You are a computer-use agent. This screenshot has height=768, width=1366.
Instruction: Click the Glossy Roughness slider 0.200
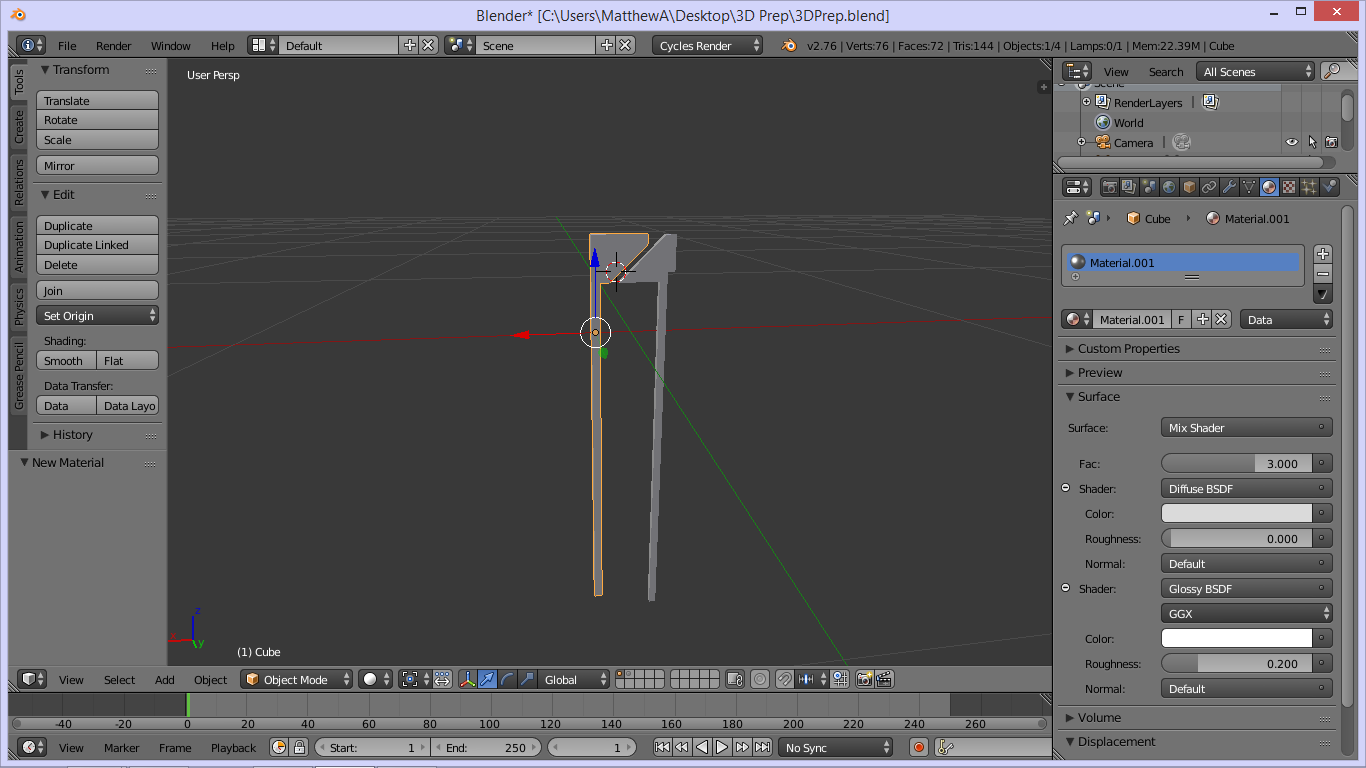click(1236, 663)
